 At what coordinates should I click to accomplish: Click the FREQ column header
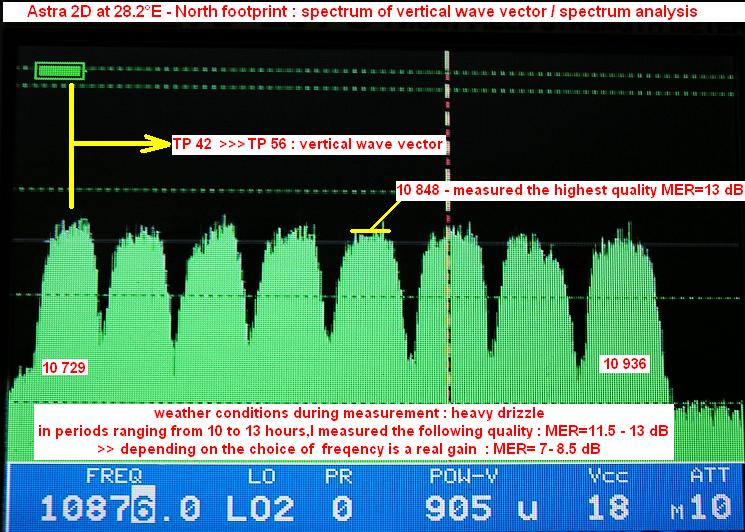coord(114,475)
